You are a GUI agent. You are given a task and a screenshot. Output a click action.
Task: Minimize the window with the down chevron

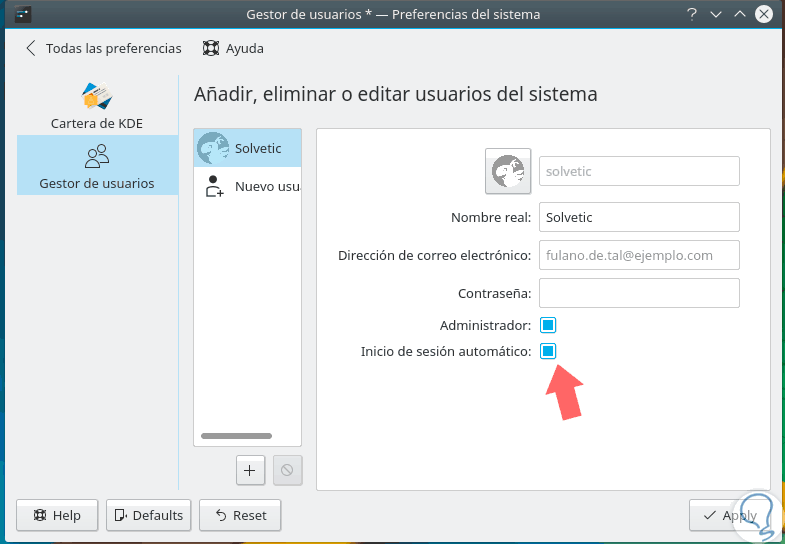(x=716, y=14)
